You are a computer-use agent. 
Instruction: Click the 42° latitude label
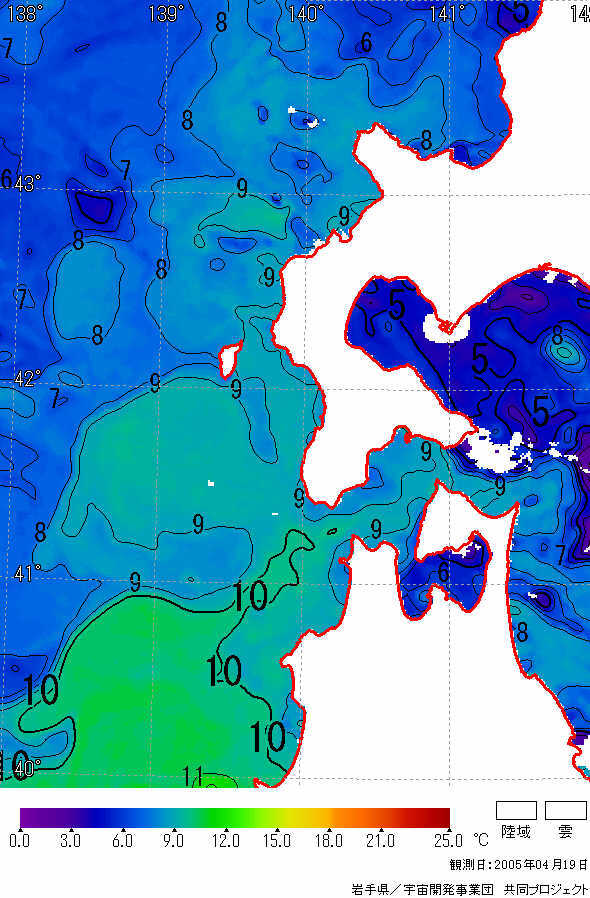tap(27, 378)
